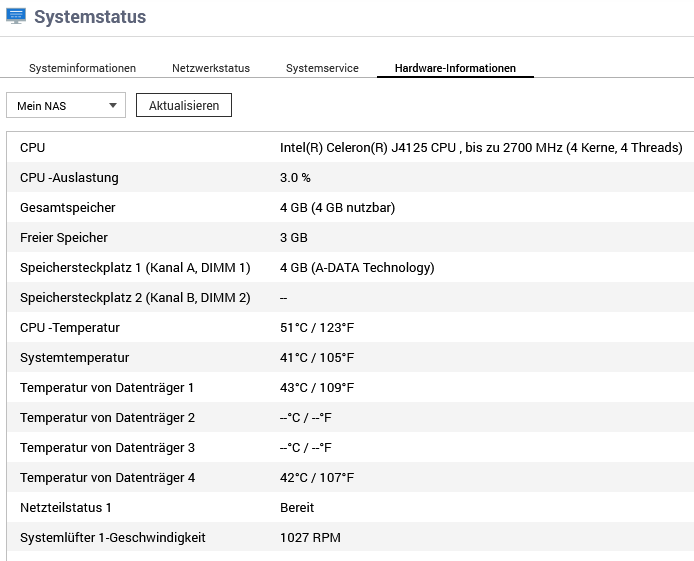Select the Systemlüfter 1-Geschwindigkeit row

coord(350,538)
